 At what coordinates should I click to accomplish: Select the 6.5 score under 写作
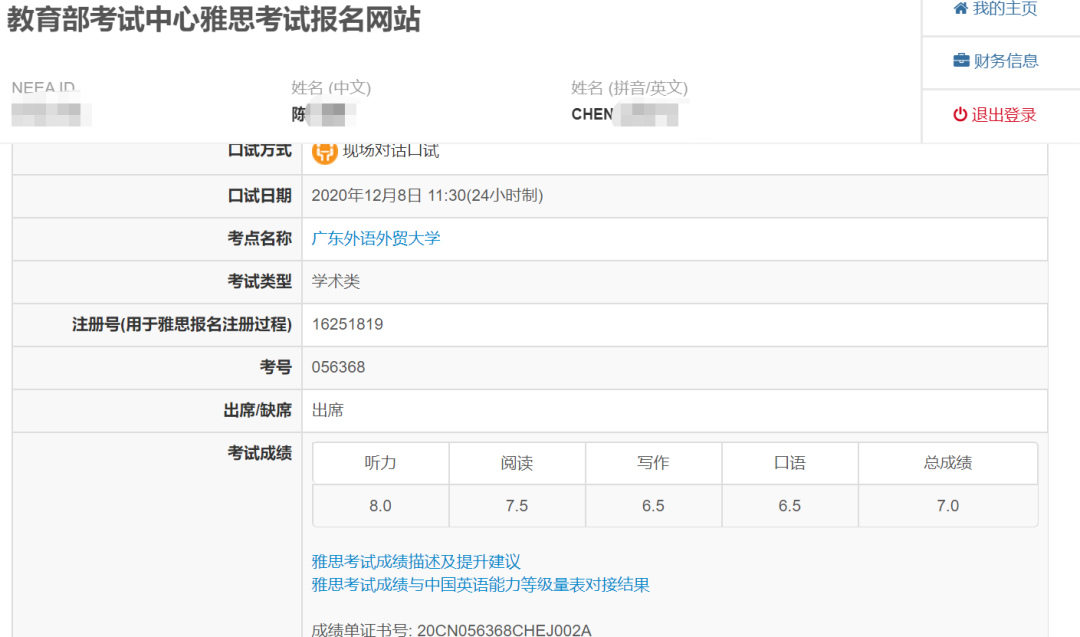point(653,506)
